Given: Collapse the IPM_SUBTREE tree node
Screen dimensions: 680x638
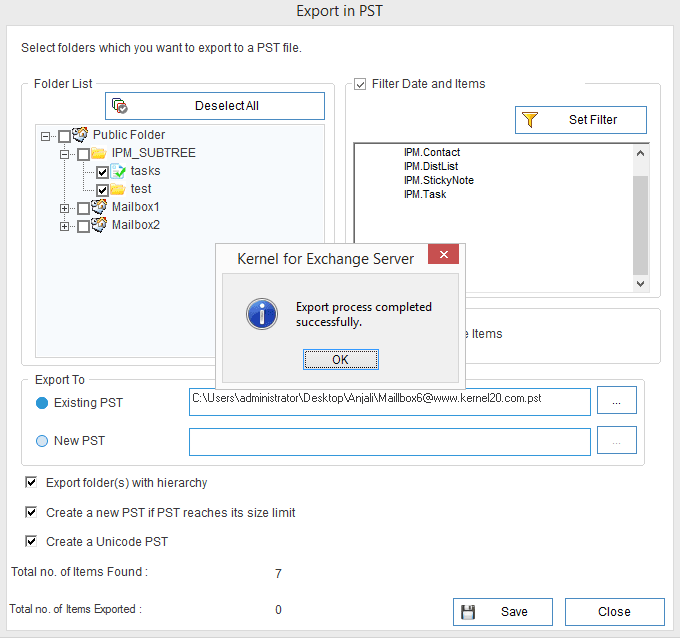Looking at the screenshot, I should pos(64,154).
